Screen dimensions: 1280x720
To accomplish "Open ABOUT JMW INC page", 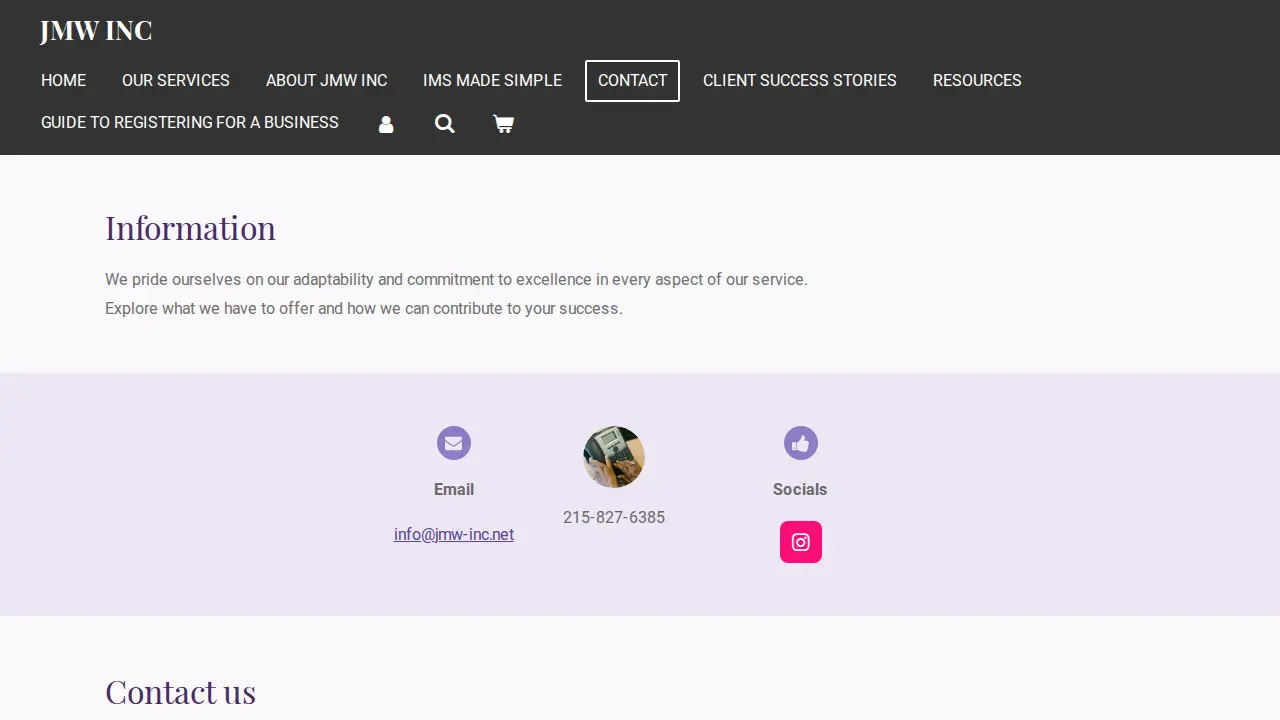I will click(327, 80).
